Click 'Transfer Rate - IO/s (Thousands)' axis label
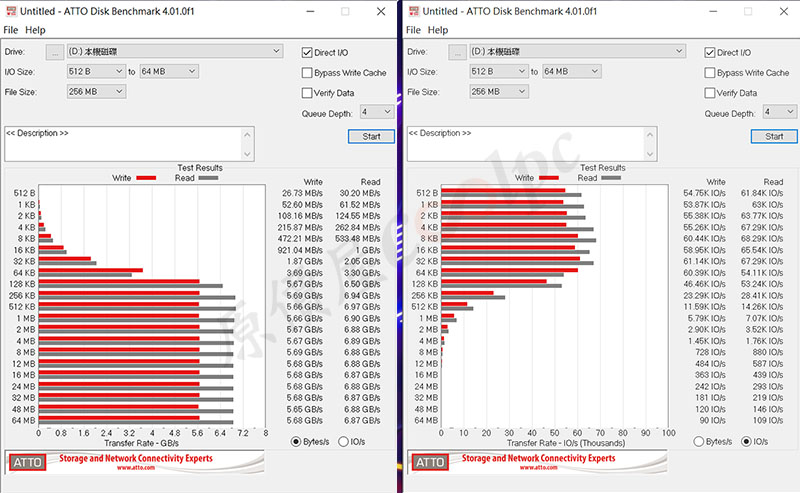Screen dimensions: 800x493 pyautogui.click(x=566, y=443)
